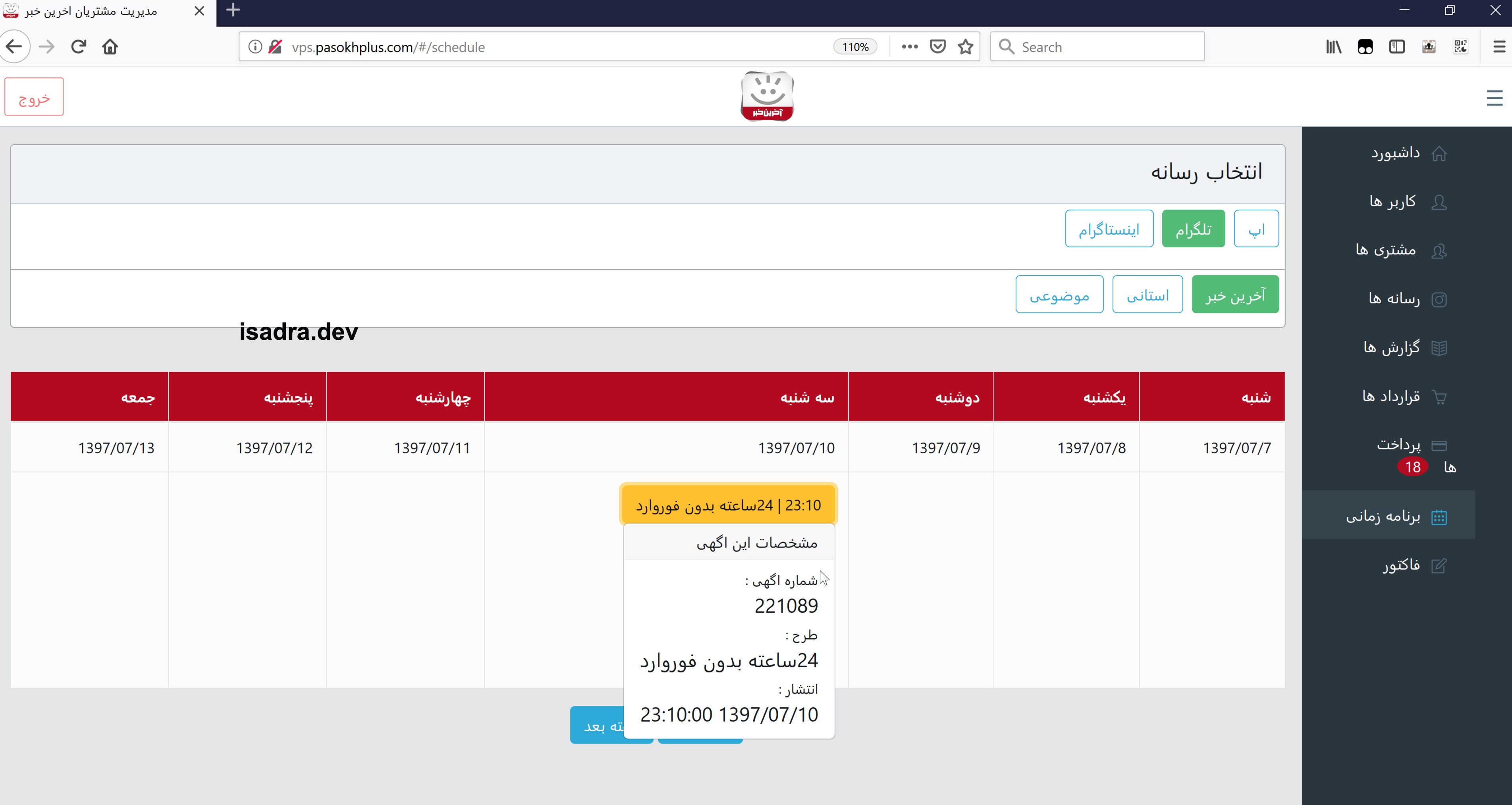Click the schedule calendar icon
Image resolution: width=1512 pixels, height=805 pixels.
coord(1439,517)
